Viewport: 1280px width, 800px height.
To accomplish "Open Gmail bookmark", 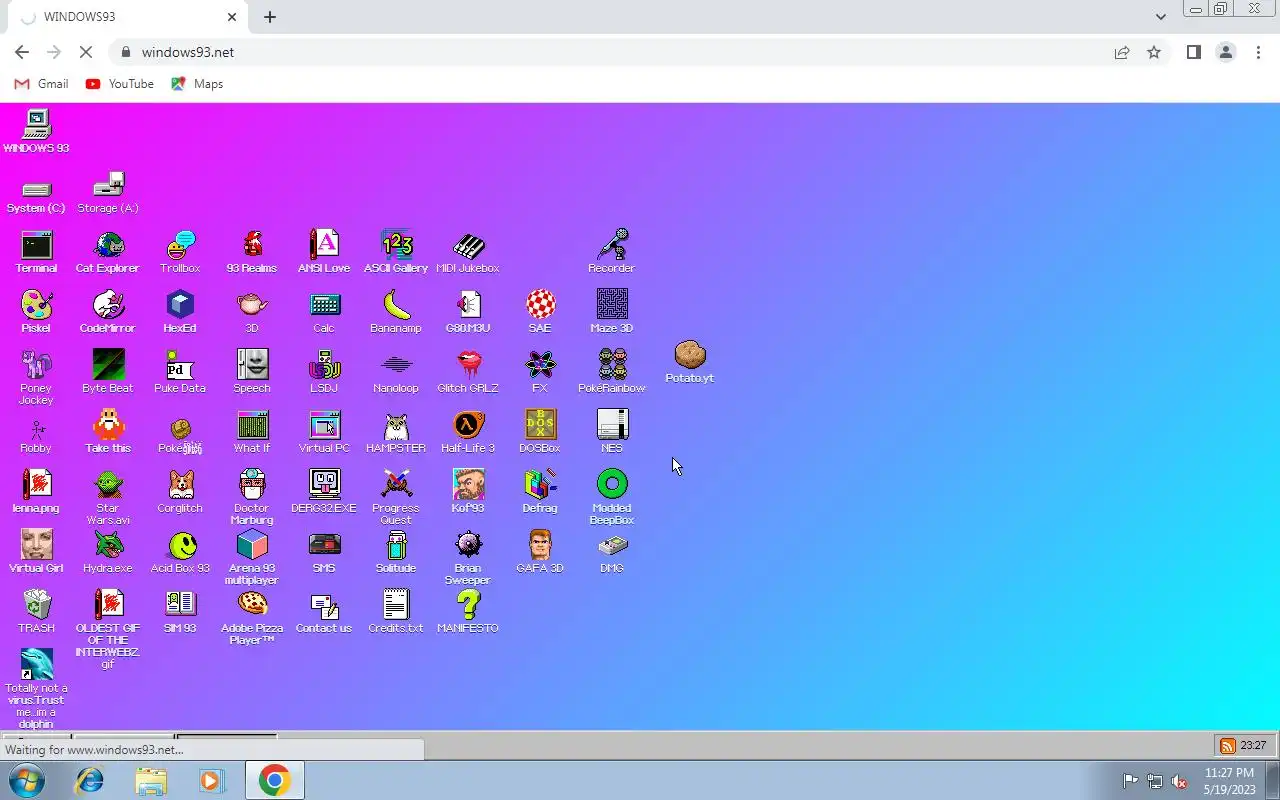I will click(x=42, y=84).
